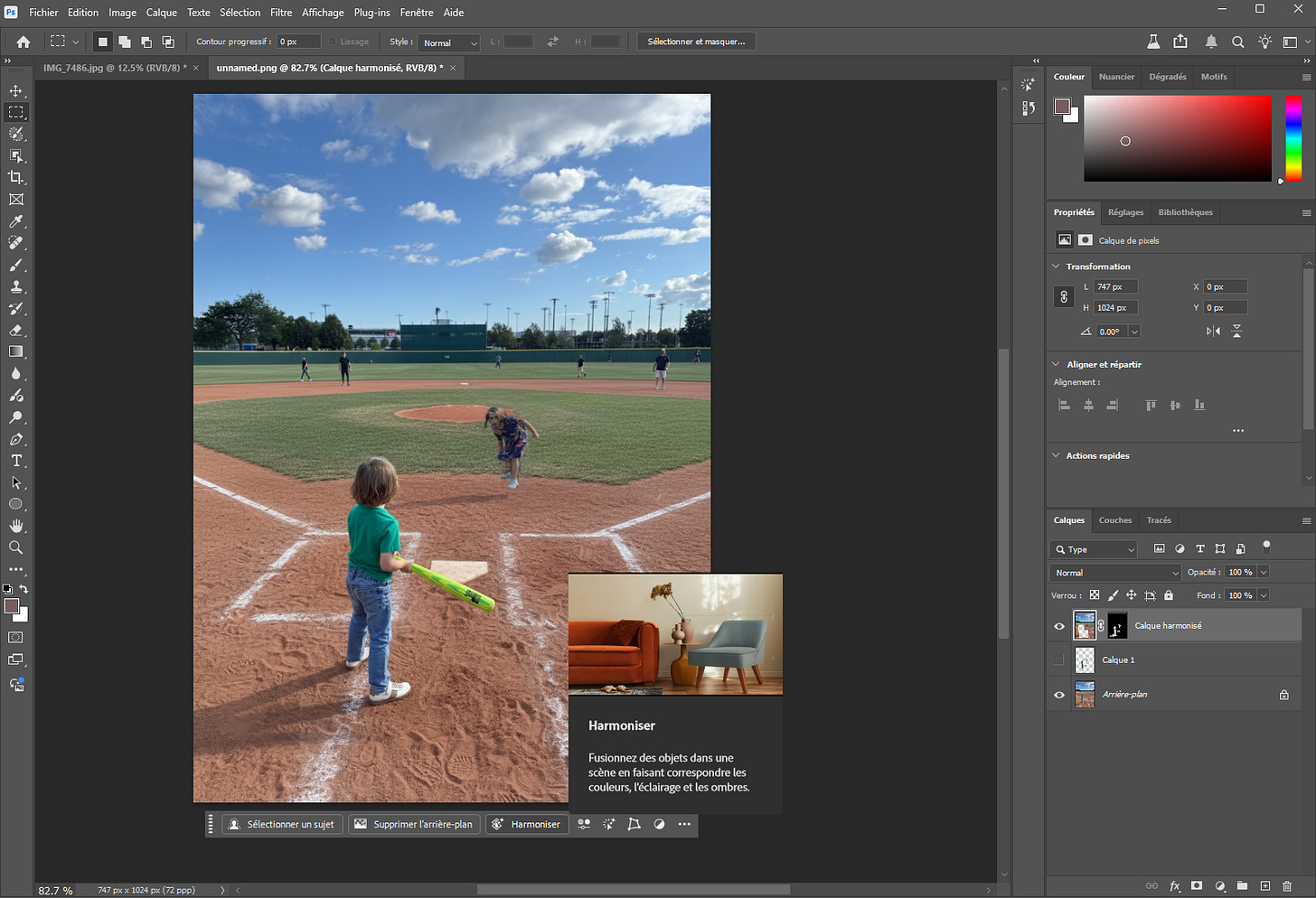Select the Hand tool
1316x898 pixels.
[x=16, y=526]
